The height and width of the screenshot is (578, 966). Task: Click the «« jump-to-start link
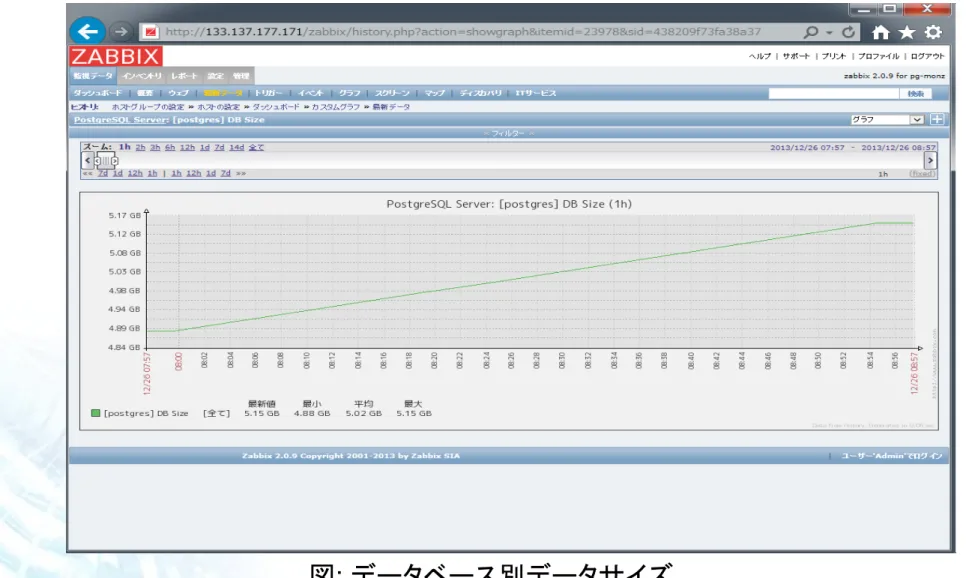87,174
